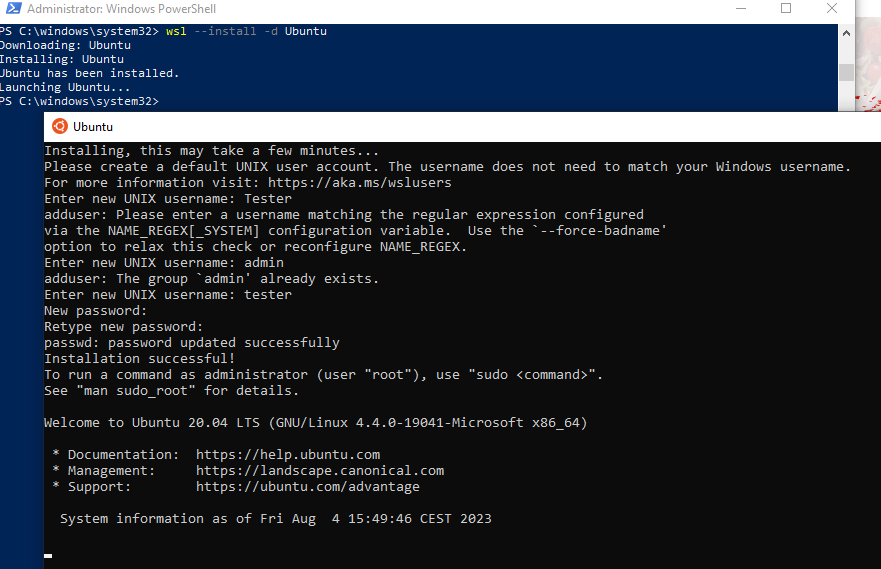
Task: Click the PowerShell icon in title bar
Action: [x=13, y=8]
